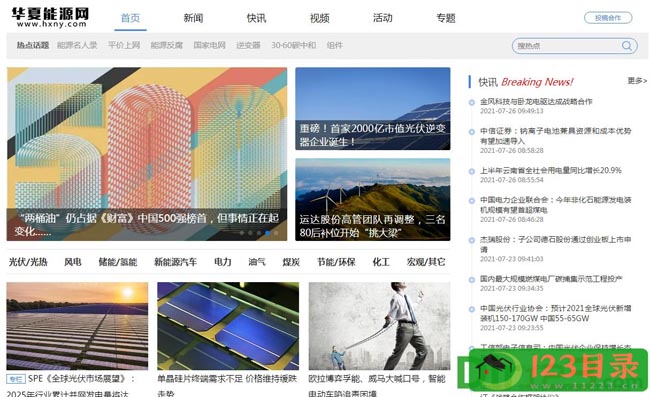Select the 化工 category
This screenshot has height=397, width=650.
381,262
